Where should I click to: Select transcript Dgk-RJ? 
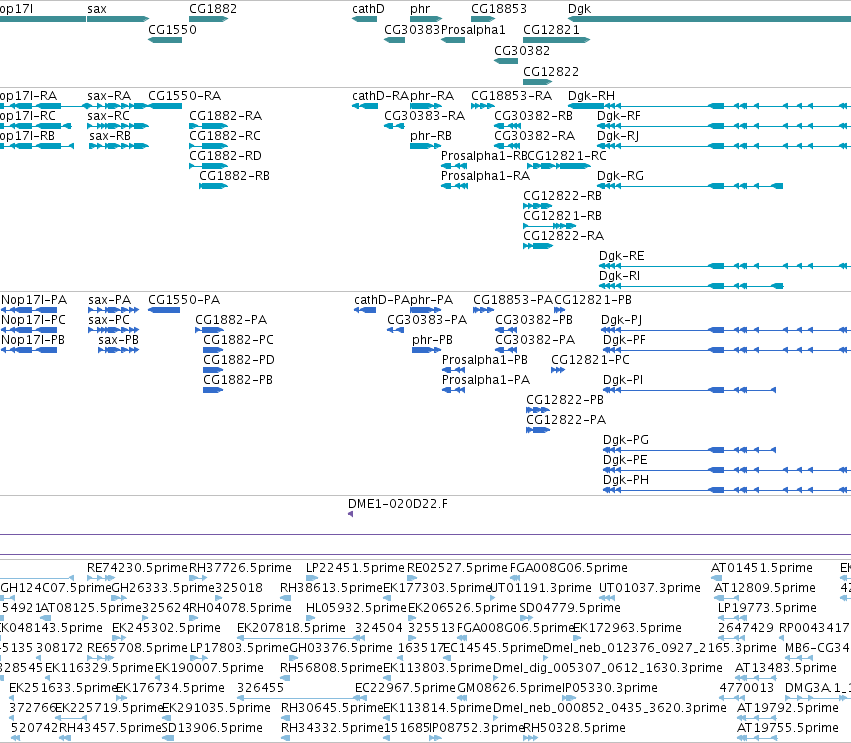tap(618, 136)
